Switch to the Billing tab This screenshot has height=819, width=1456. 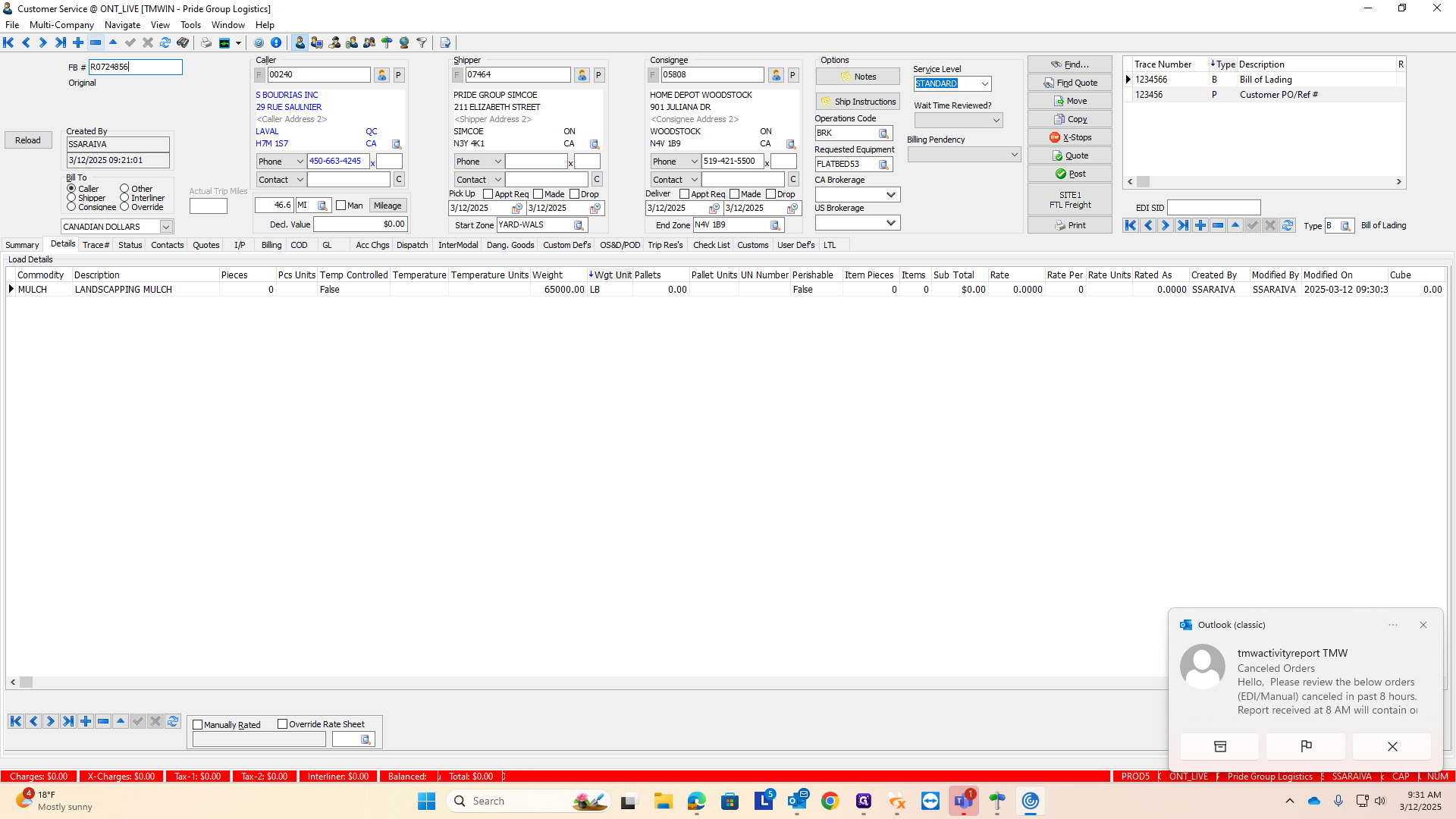(x=271, y=245)
